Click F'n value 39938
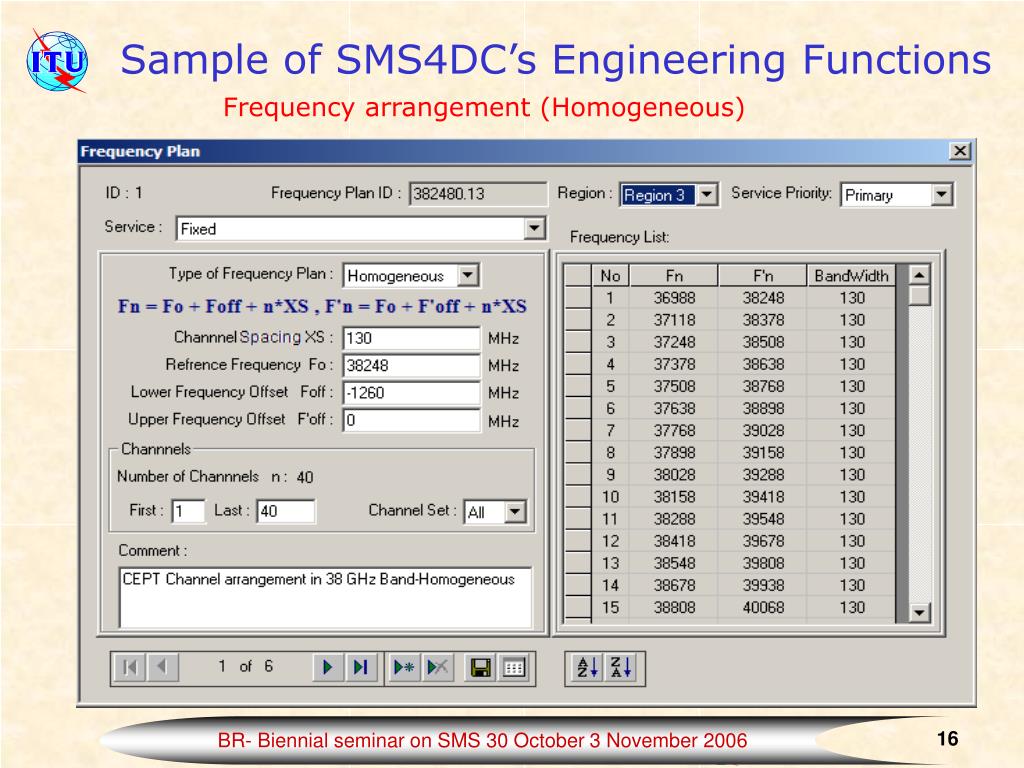Screen dimensions: 1024x768 [763, 586]
